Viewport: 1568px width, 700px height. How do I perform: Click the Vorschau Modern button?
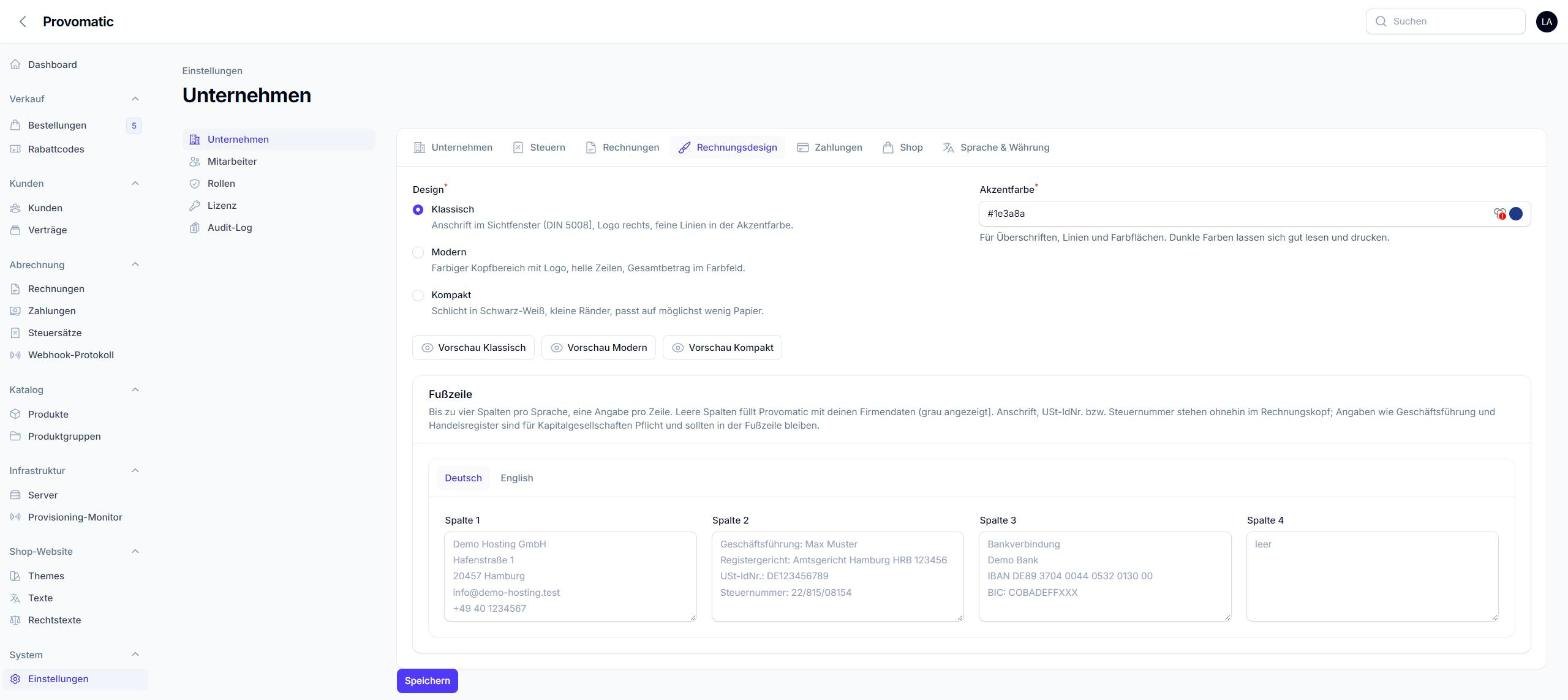(x=598, y=348)
